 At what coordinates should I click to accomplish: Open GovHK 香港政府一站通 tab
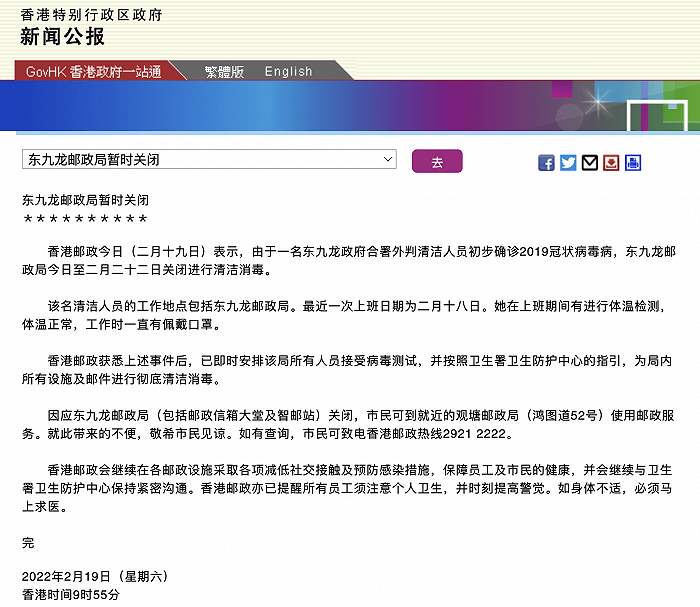point(94,71)
